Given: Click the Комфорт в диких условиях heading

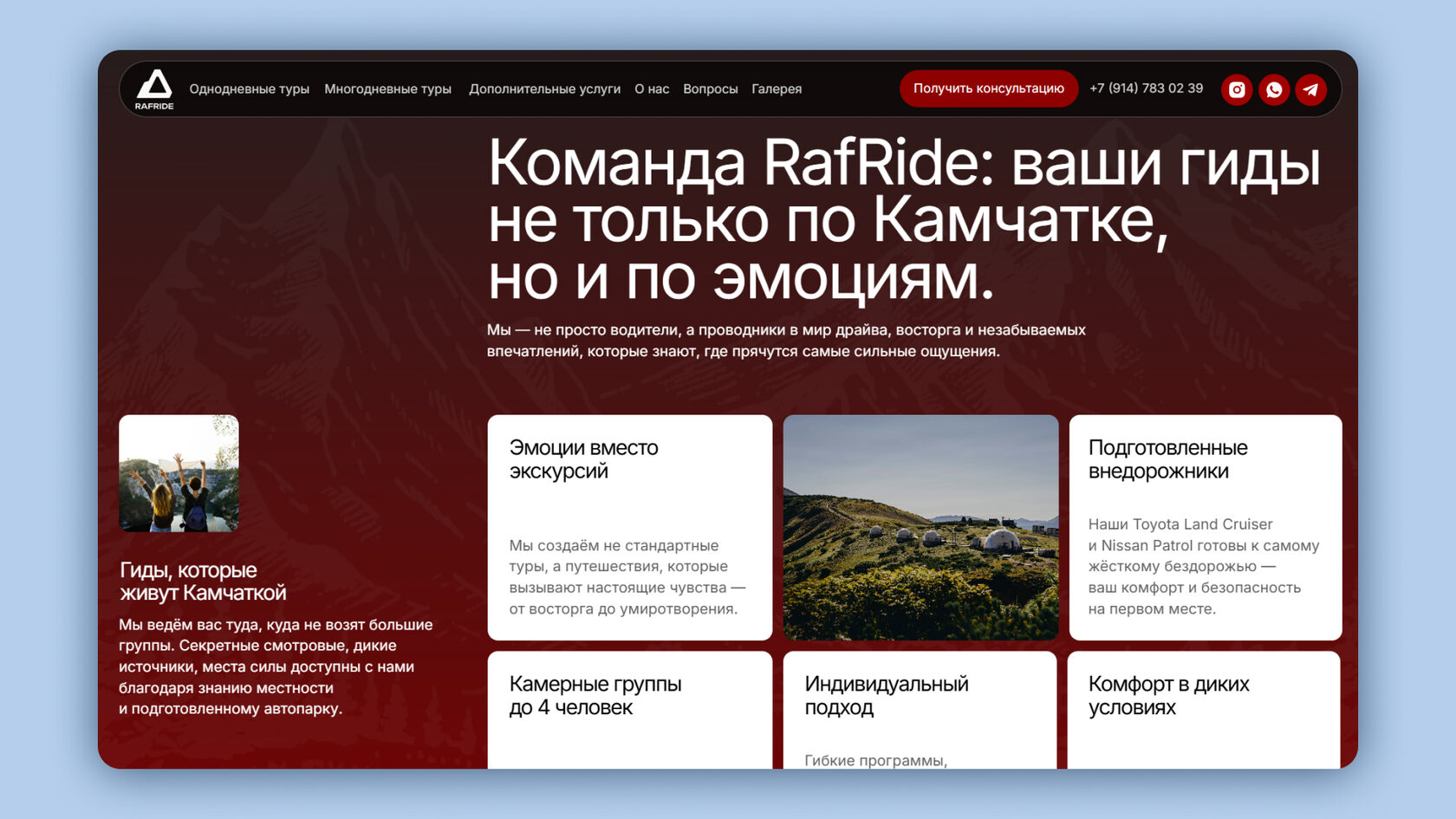Looking at the screenshot, I should [x=1169, y=696].
